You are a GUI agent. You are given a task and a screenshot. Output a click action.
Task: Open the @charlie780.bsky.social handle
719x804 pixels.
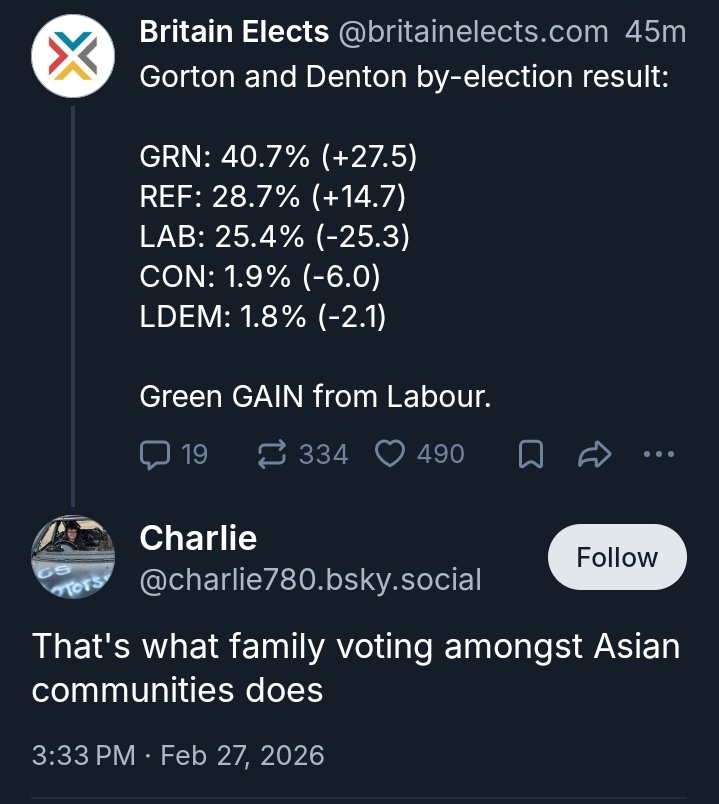point(310,579)
